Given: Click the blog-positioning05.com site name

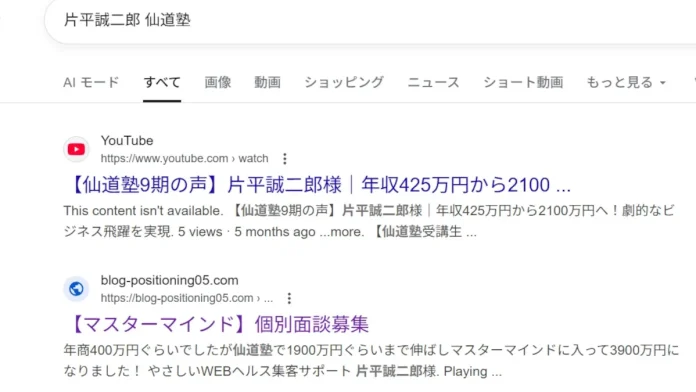Looking at the screenshot, I should 170,280.
